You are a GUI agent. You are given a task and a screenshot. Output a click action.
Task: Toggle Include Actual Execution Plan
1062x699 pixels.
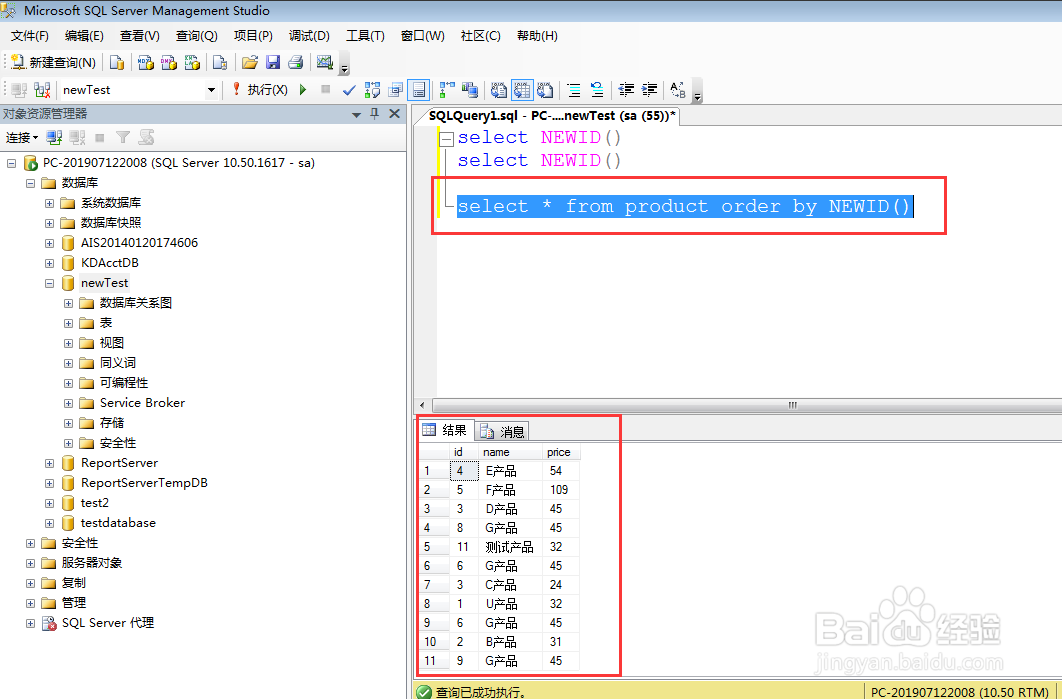(447, 89)
